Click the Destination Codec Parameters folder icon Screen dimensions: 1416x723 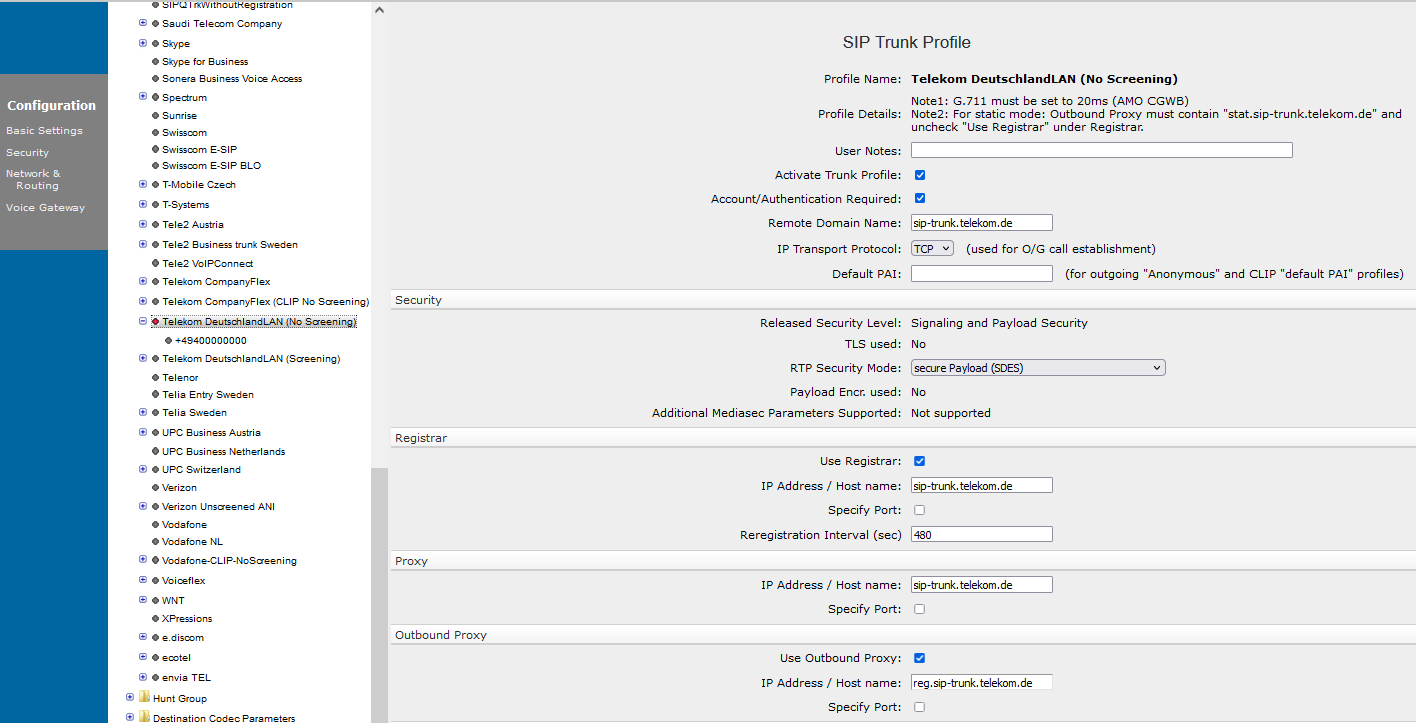(144, 717)
